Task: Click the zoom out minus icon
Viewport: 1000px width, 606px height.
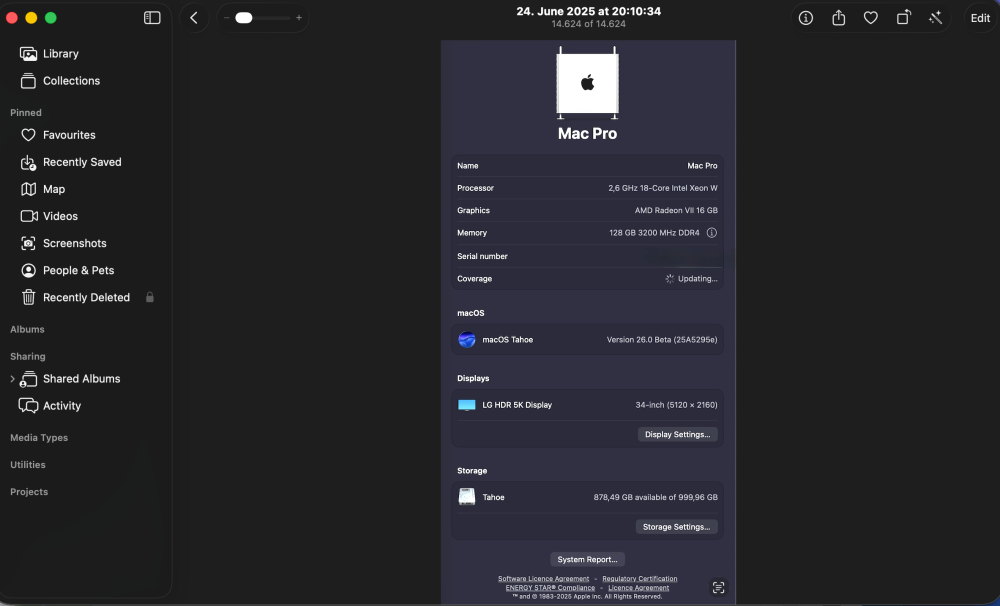Action: point(226,18)
